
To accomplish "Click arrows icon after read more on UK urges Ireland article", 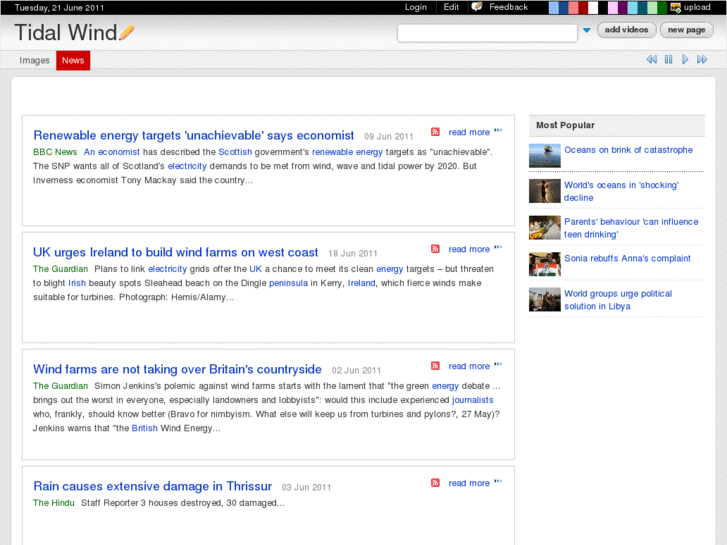I will point(498,247).
